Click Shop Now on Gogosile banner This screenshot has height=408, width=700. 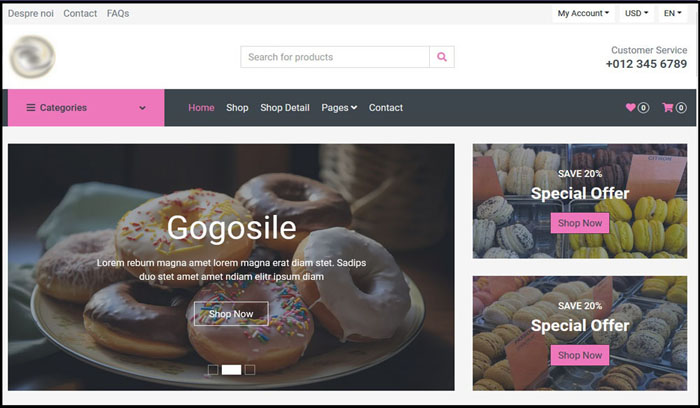231,314
